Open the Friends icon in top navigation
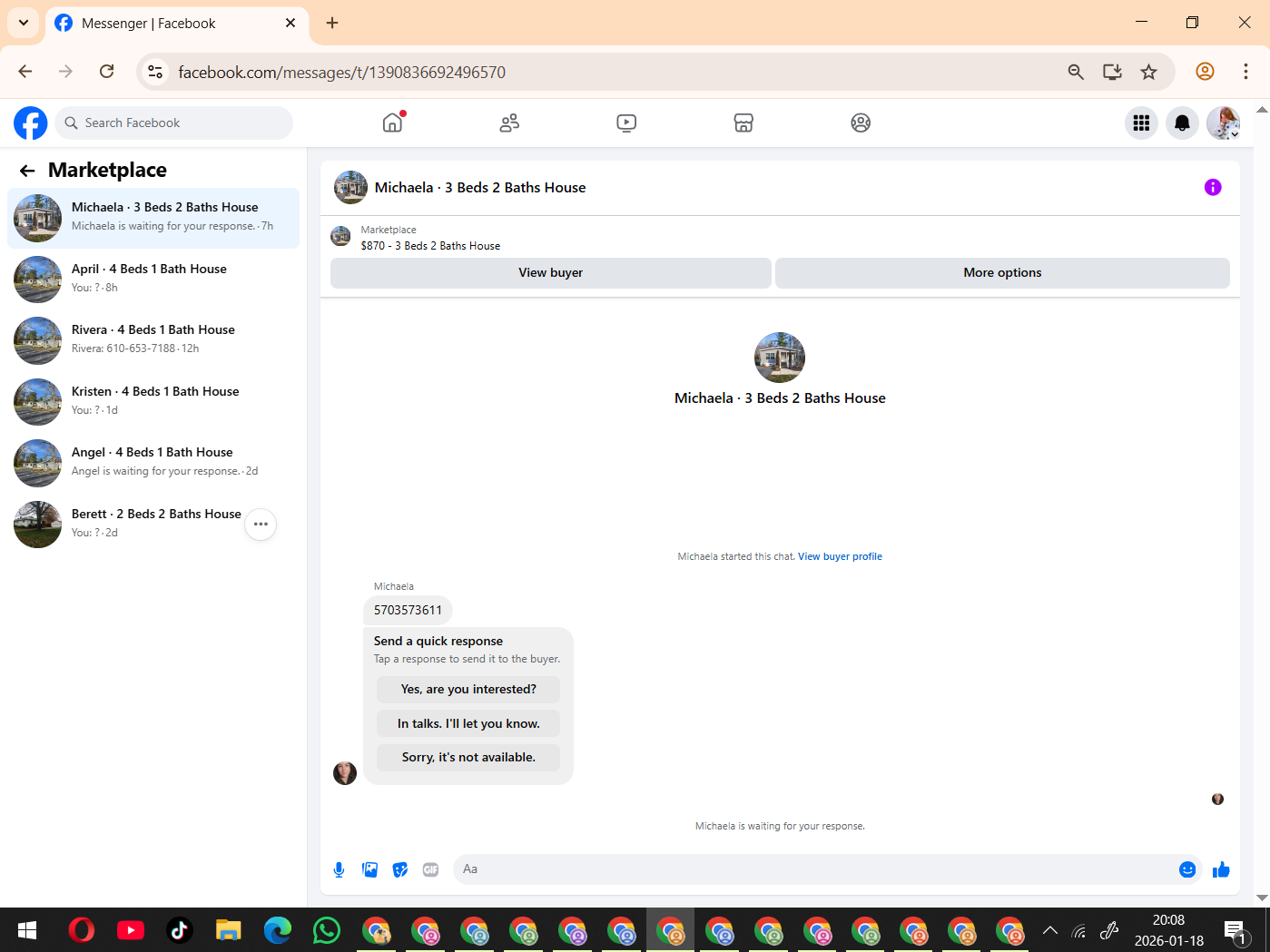 [x=509, y=123]
